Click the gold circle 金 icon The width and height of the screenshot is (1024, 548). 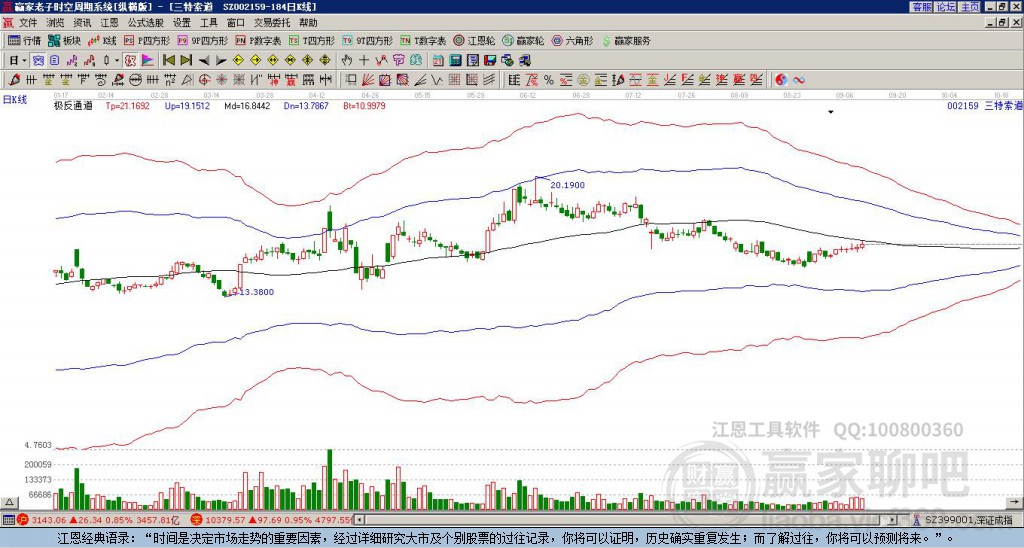[x=583, y=80]
